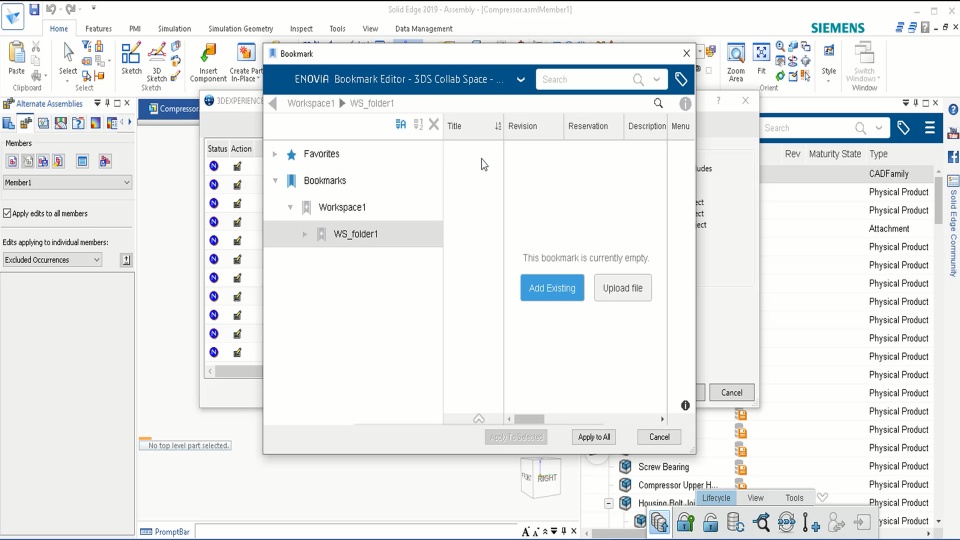The height and width of the screenshot is (540, 960).
Task: Click the Apply to All button
Action: [594, 437]
